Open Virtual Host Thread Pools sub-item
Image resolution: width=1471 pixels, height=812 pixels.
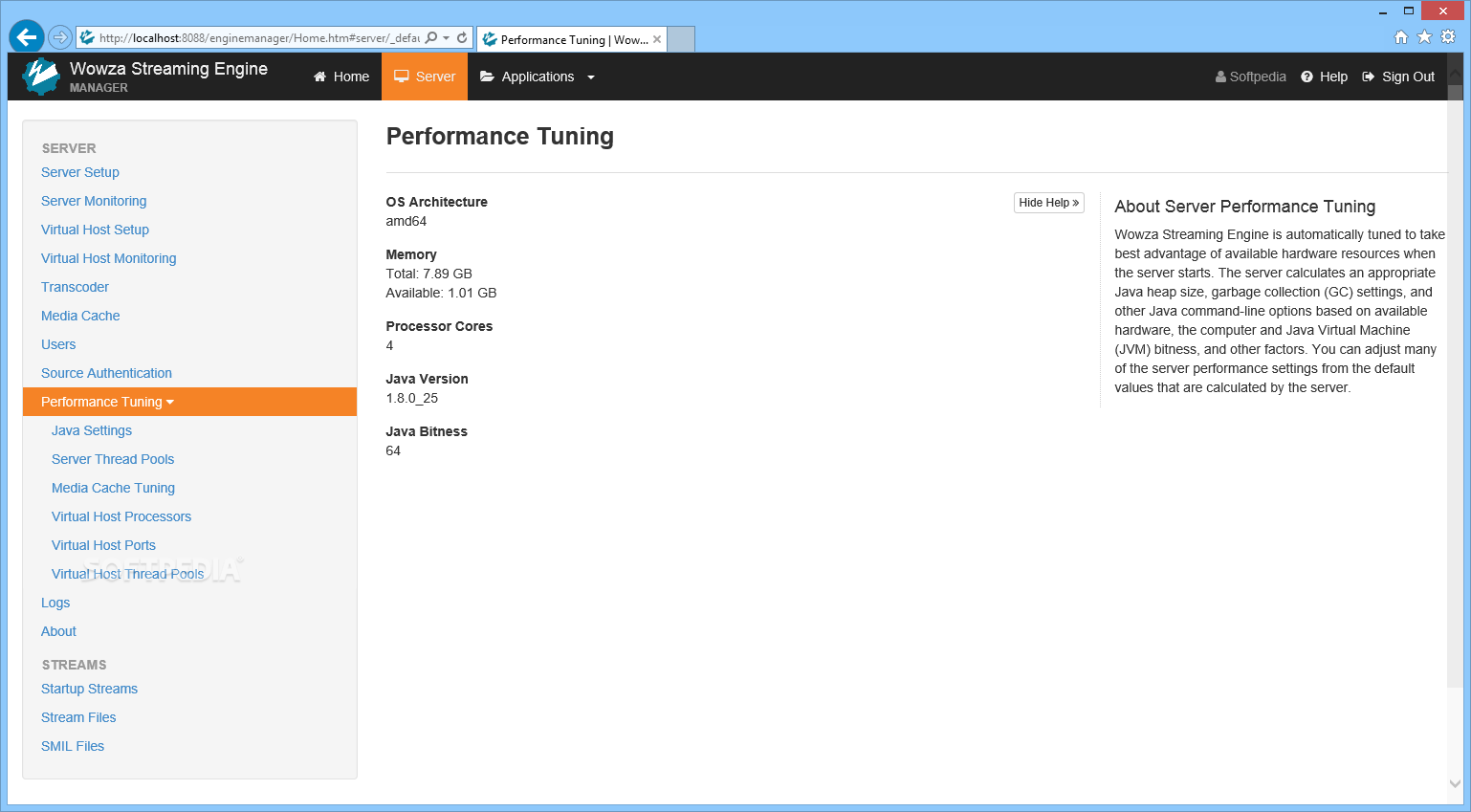(x=127, y=574)
